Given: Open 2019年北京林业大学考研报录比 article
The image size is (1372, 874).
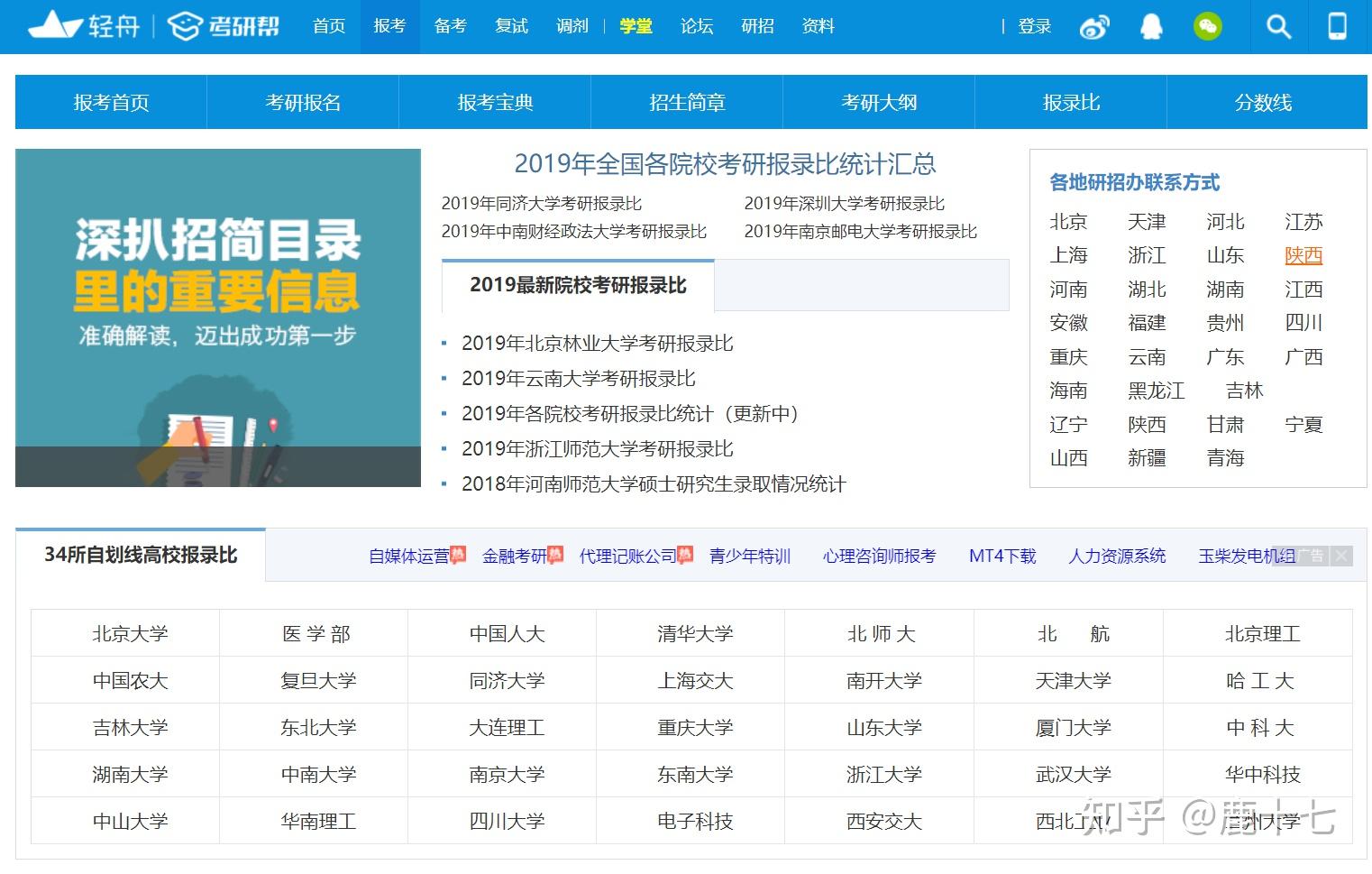Looking at the screenshot, I should pyautogui.click(x=598, y=344).
